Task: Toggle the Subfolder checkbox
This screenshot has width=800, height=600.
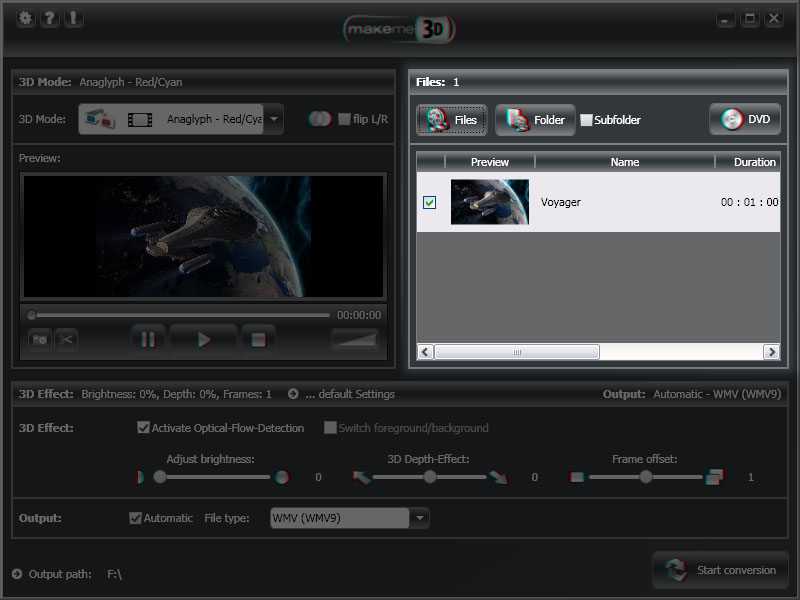Action: pos(586,120)
